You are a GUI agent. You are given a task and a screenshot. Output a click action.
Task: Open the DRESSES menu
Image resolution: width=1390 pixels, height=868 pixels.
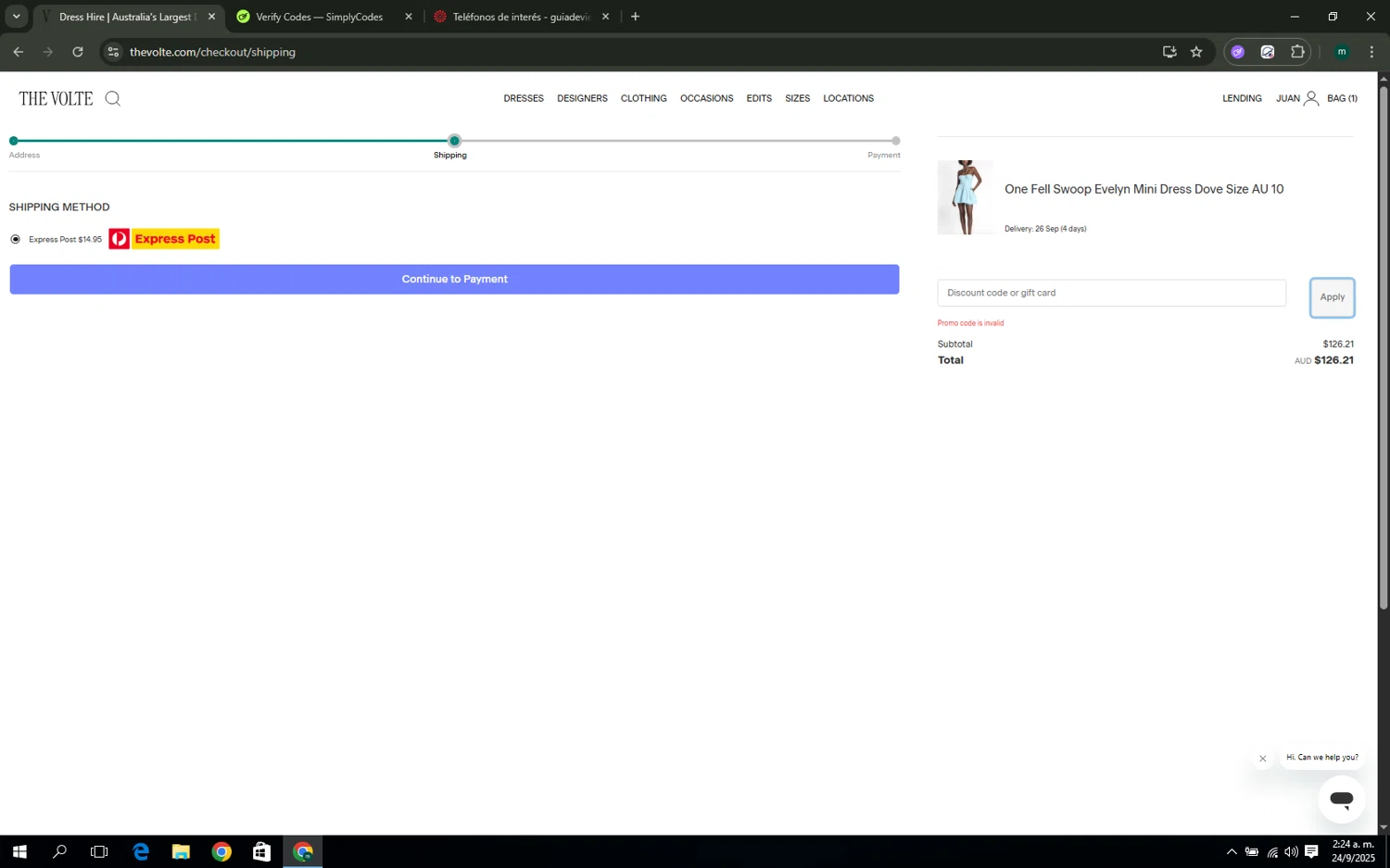point(524,98)
